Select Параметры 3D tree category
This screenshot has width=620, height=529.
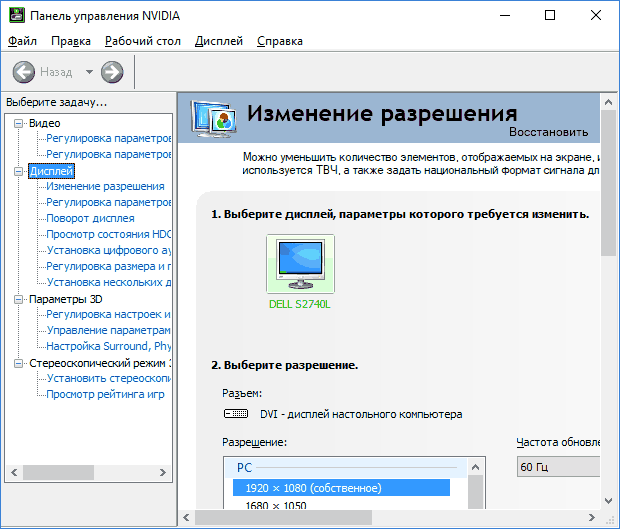tap(66, 299)
